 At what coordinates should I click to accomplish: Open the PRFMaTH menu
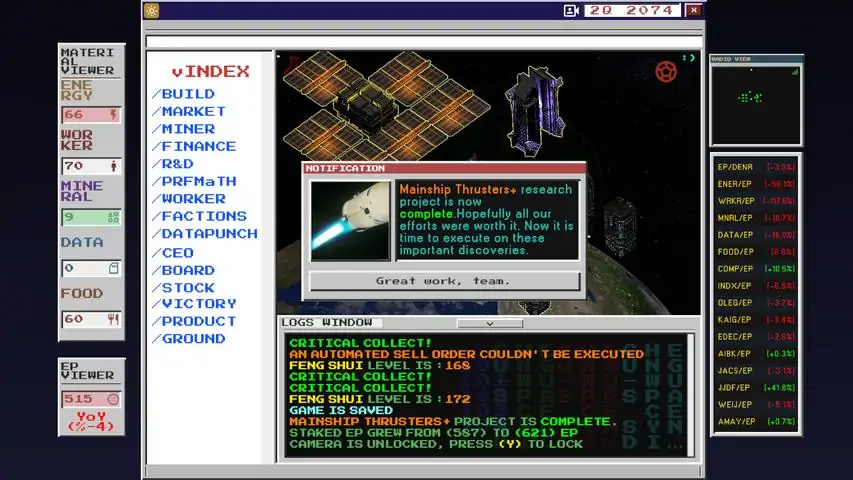[194, 181]
